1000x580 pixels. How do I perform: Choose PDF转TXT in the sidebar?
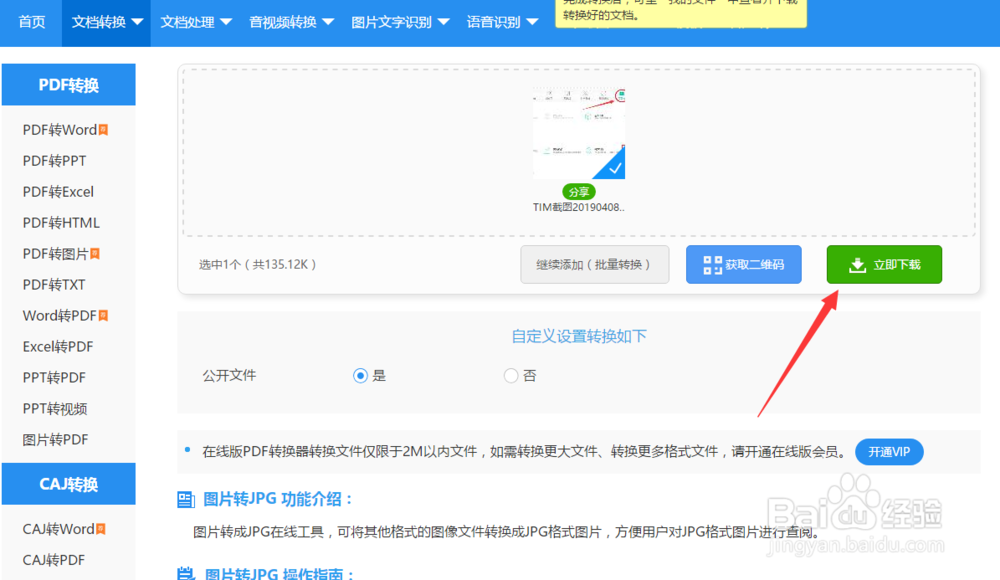(x=54, y=285)
